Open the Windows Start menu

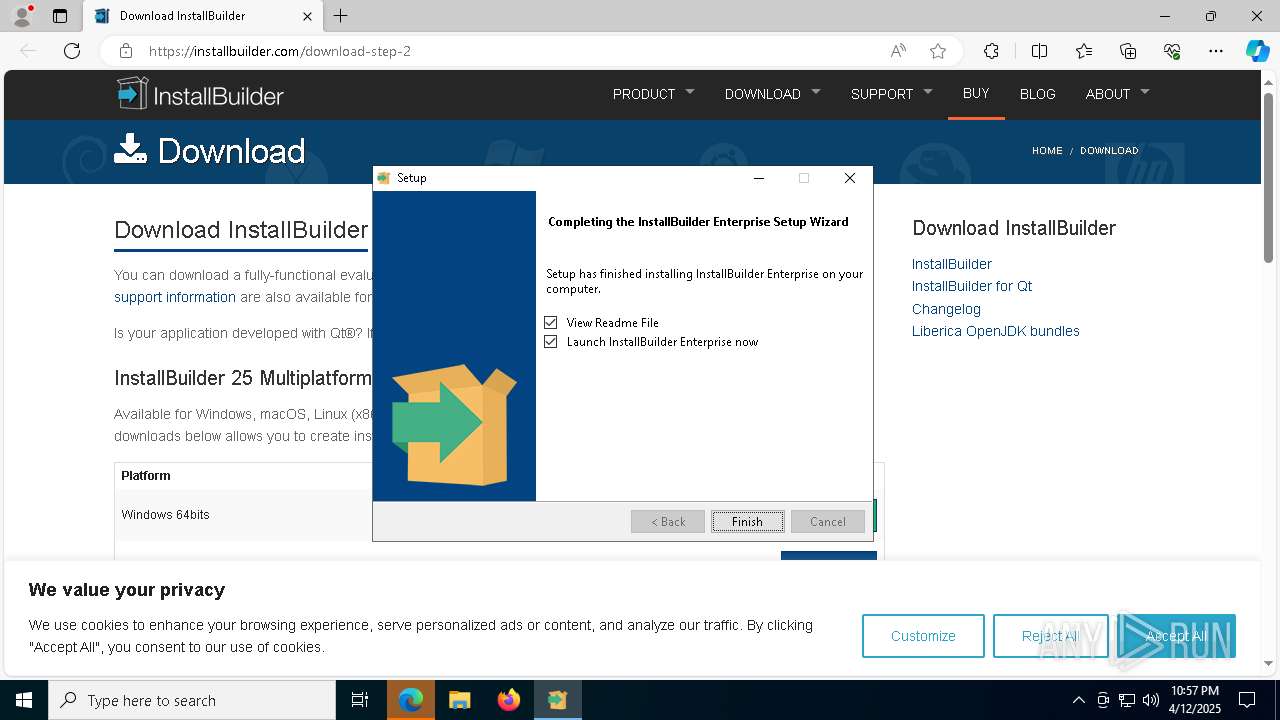(24, 700)
